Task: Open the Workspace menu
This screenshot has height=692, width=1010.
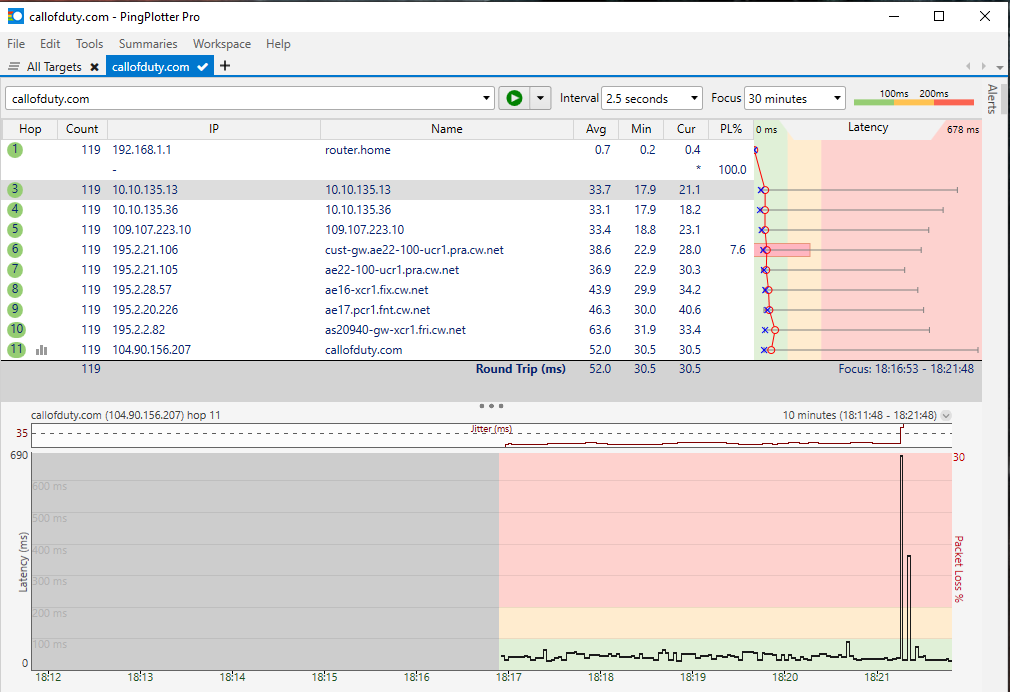Action: 222,44
